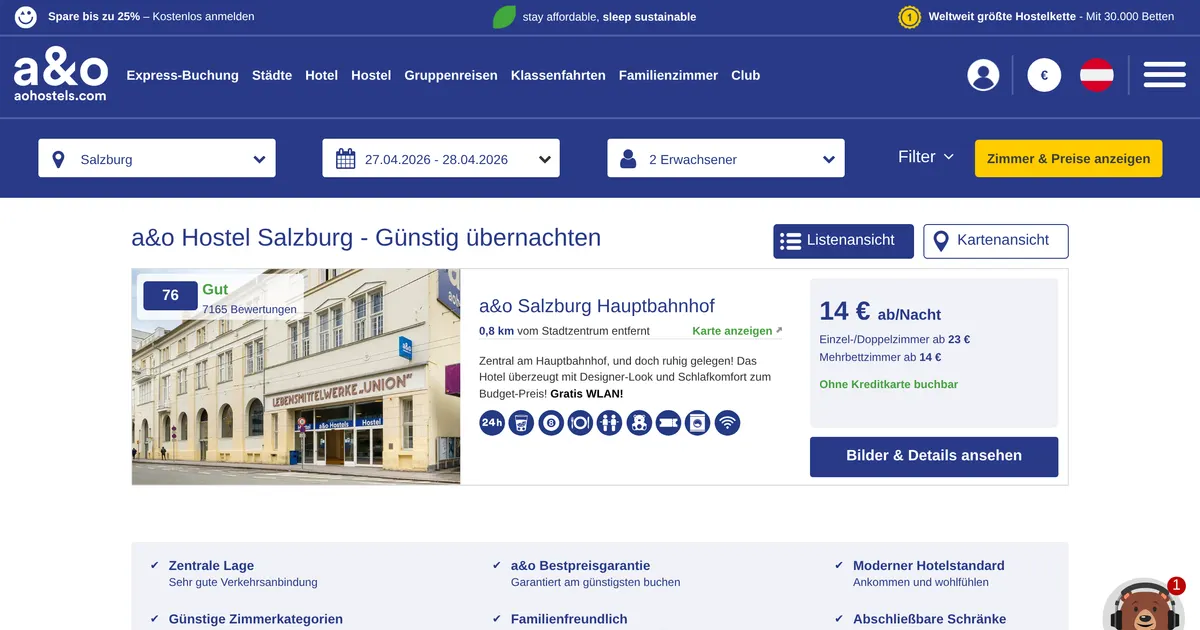
Task: Open Express-Buchung in navigation
Action: tap(183, 75)
